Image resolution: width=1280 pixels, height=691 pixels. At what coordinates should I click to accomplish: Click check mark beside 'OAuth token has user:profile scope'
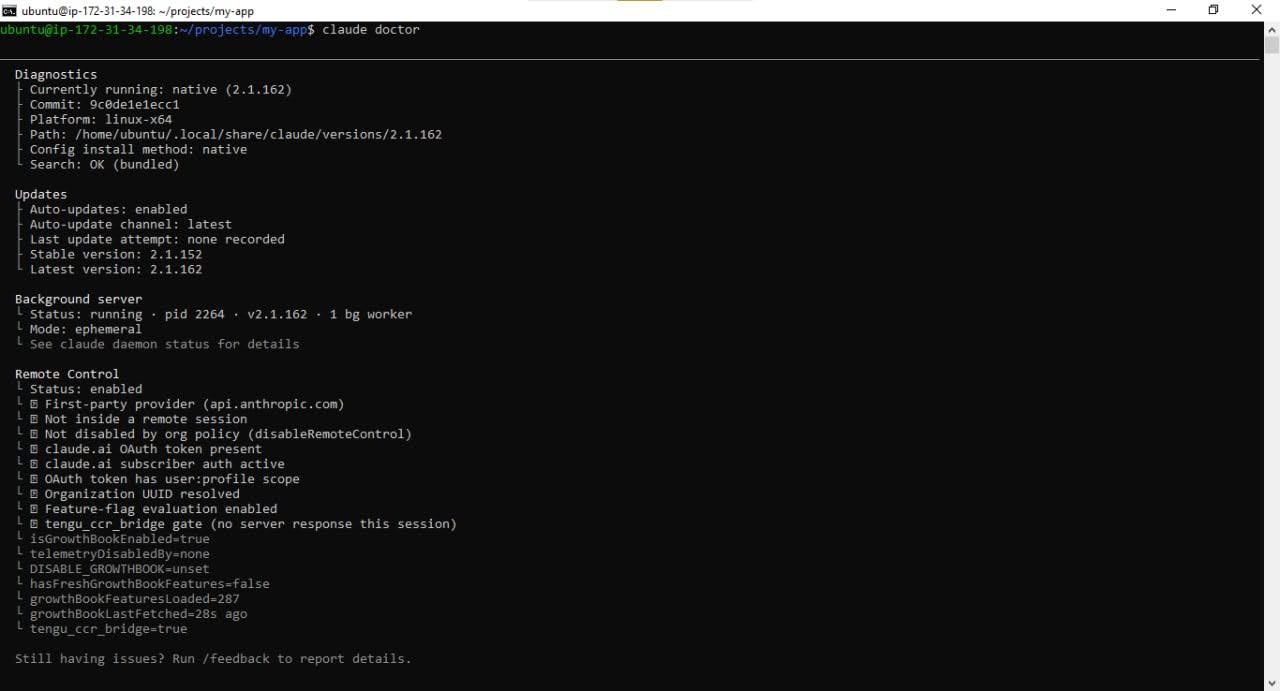[34, 480]
